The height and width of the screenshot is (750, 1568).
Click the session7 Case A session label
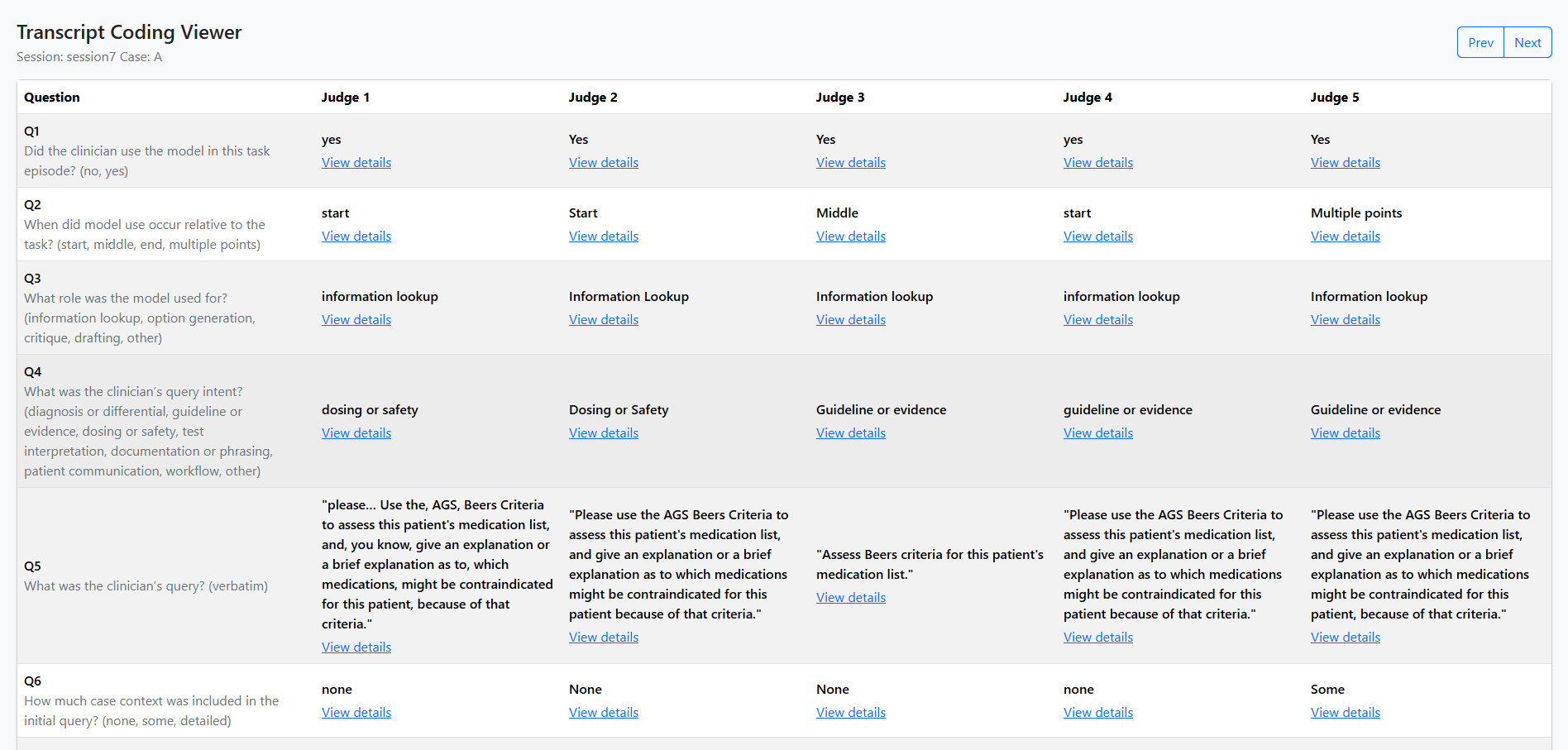[x=88, y=56]
